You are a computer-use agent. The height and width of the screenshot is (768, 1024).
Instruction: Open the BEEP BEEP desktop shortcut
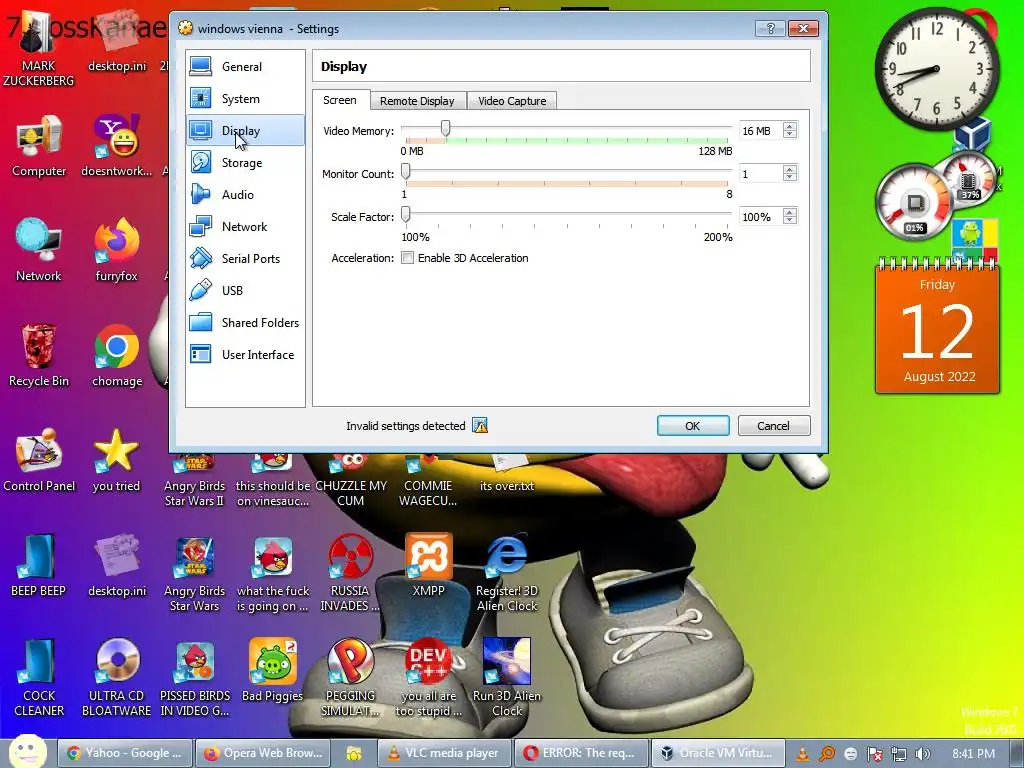pos(39,566)
